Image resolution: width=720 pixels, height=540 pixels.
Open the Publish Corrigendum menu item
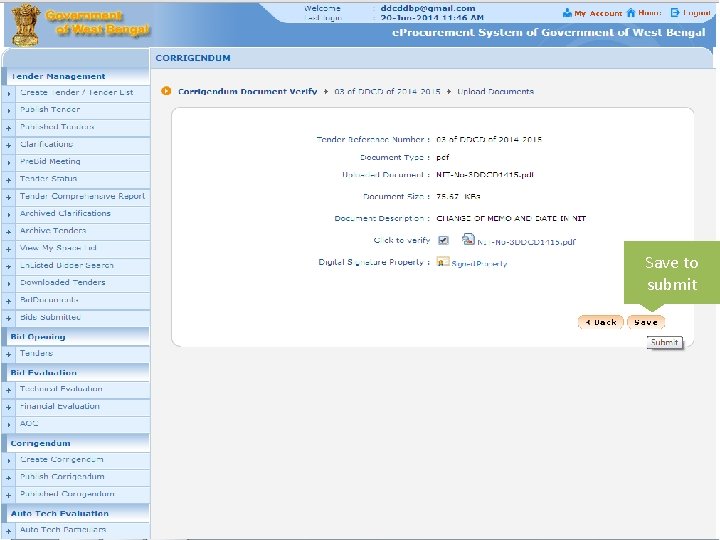tap(62, 477)
